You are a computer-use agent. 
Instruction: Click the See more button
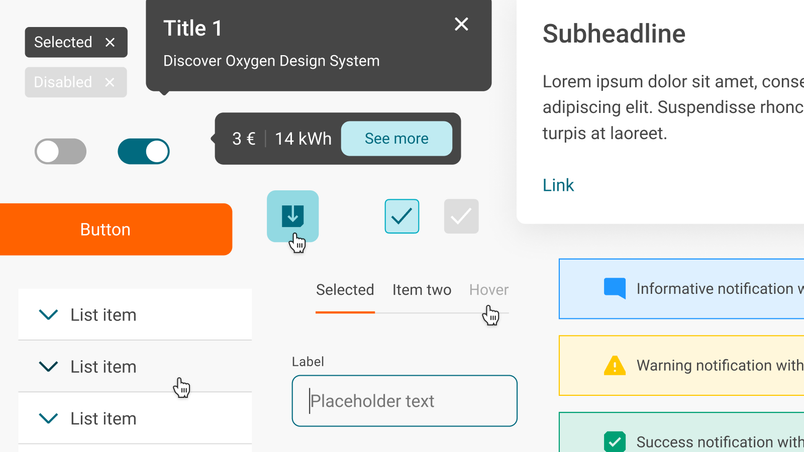[x=396, y=138]
